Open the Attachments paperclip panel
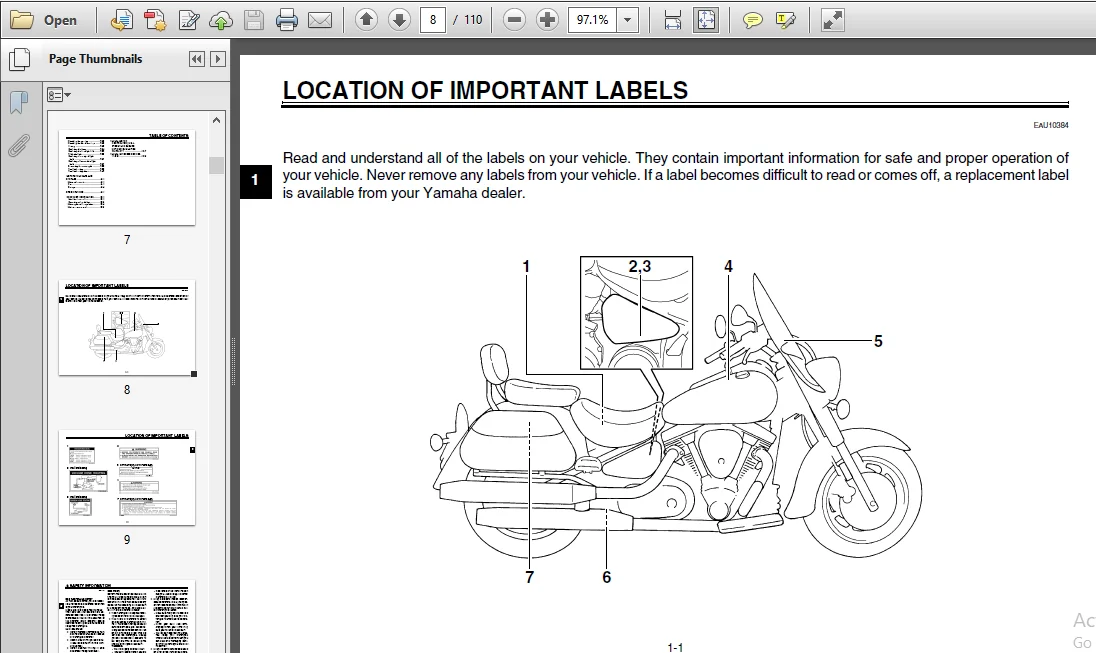Viewport: 1096px width, 653px height. coord(19,146)
